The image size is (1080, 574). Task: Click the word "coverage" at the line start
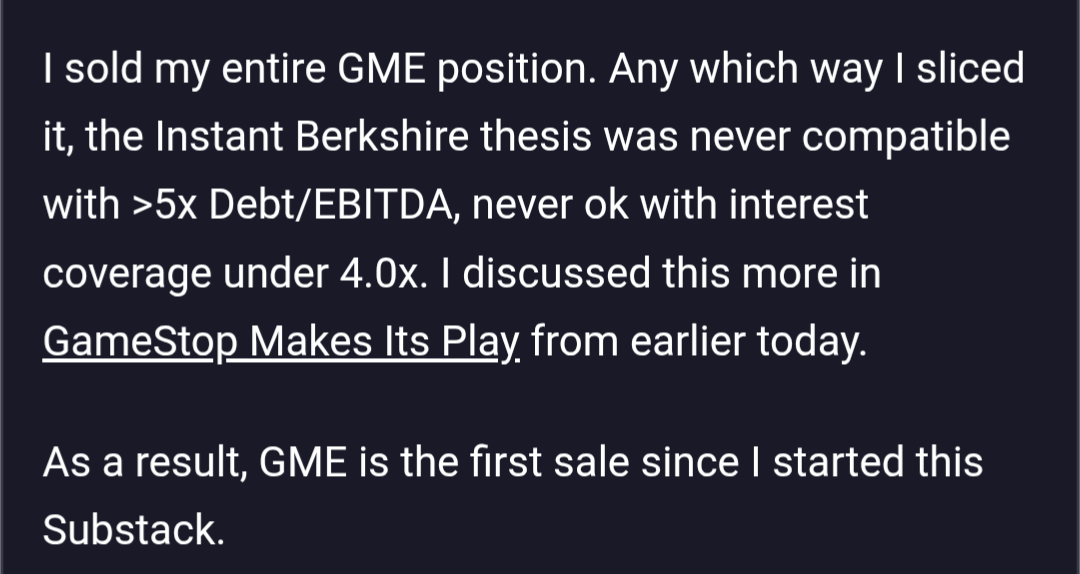click(x=127, y=274)
